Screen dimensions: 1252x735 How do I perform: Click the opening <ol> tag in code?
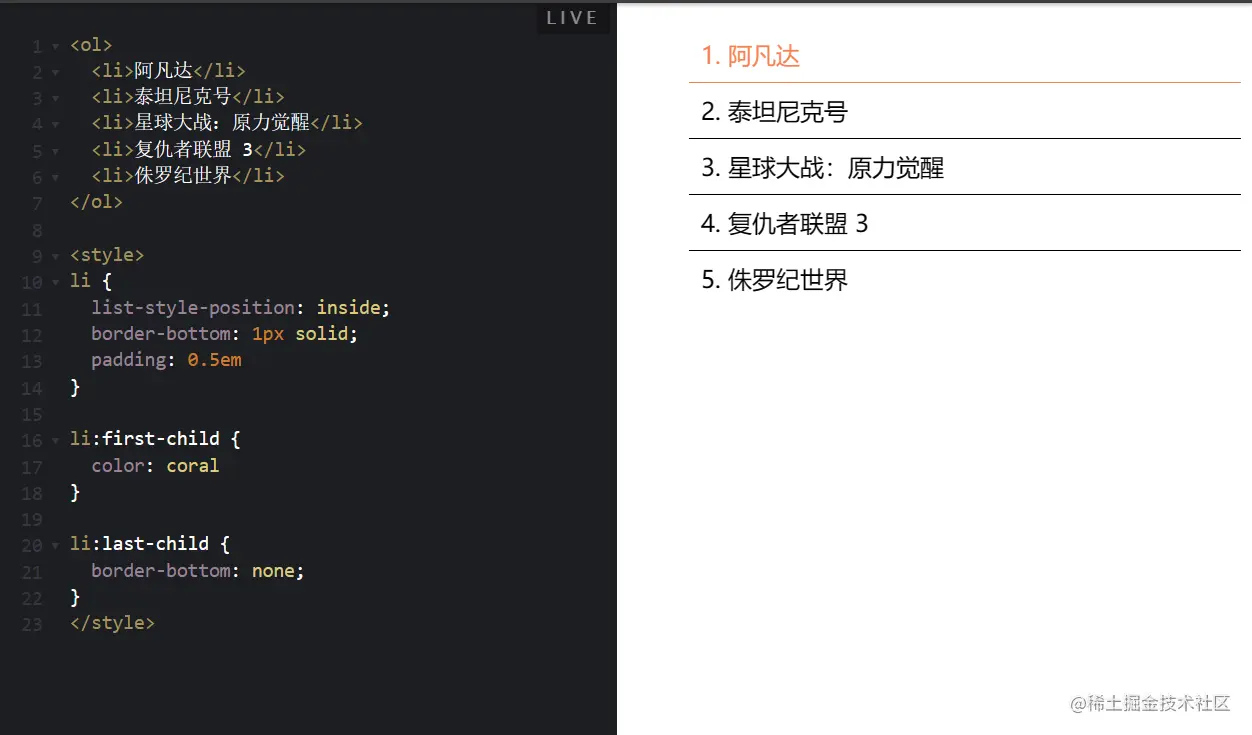tap(91, 45)
